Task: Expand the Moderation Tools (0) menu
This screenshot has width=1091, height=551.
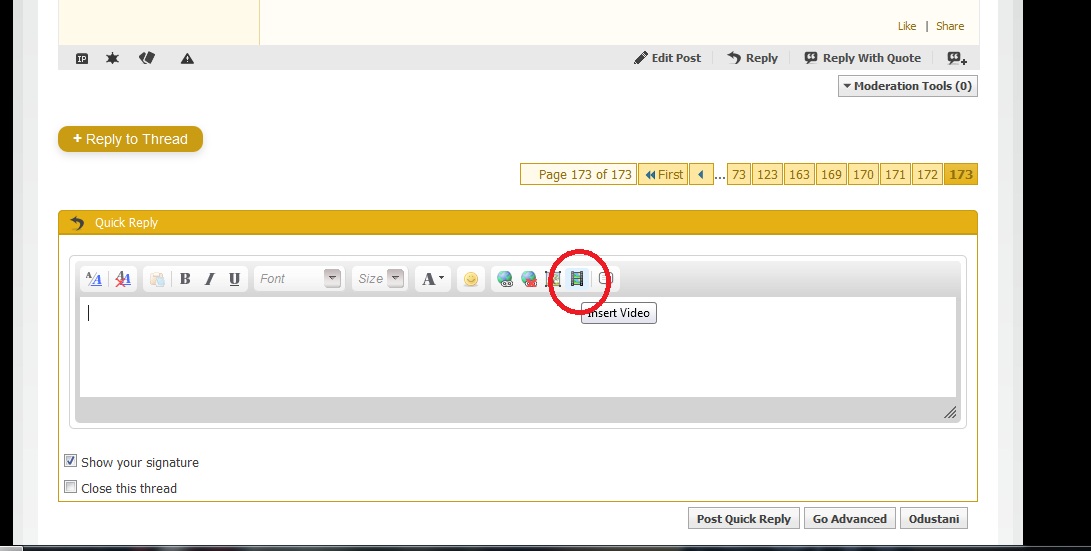Action: 907,86
